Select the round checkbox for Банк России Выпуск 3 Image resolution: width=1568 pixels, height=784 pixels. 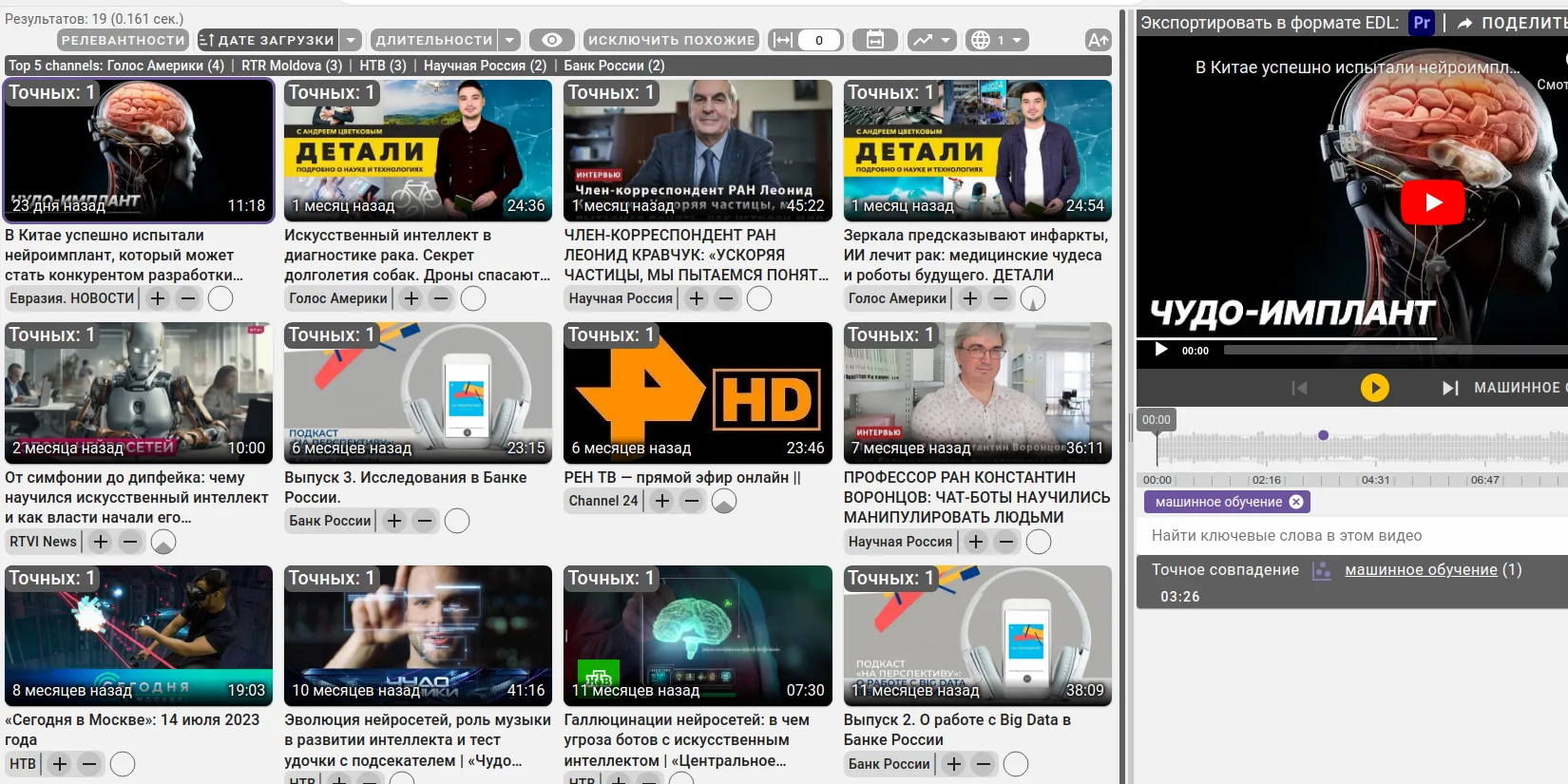(457, 521)
